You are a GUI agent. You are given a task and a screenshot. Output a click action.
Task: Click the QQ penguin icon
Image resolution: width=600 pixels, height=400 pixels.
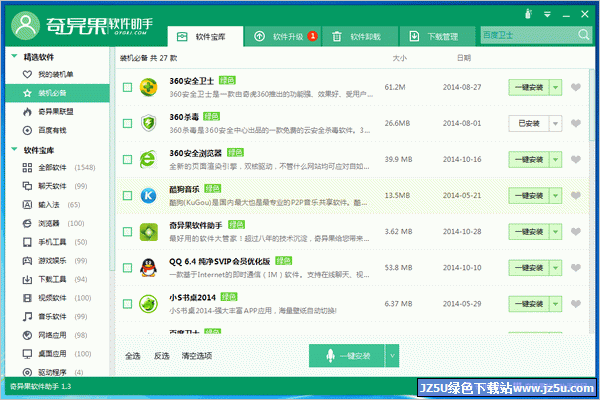(148, 268)
